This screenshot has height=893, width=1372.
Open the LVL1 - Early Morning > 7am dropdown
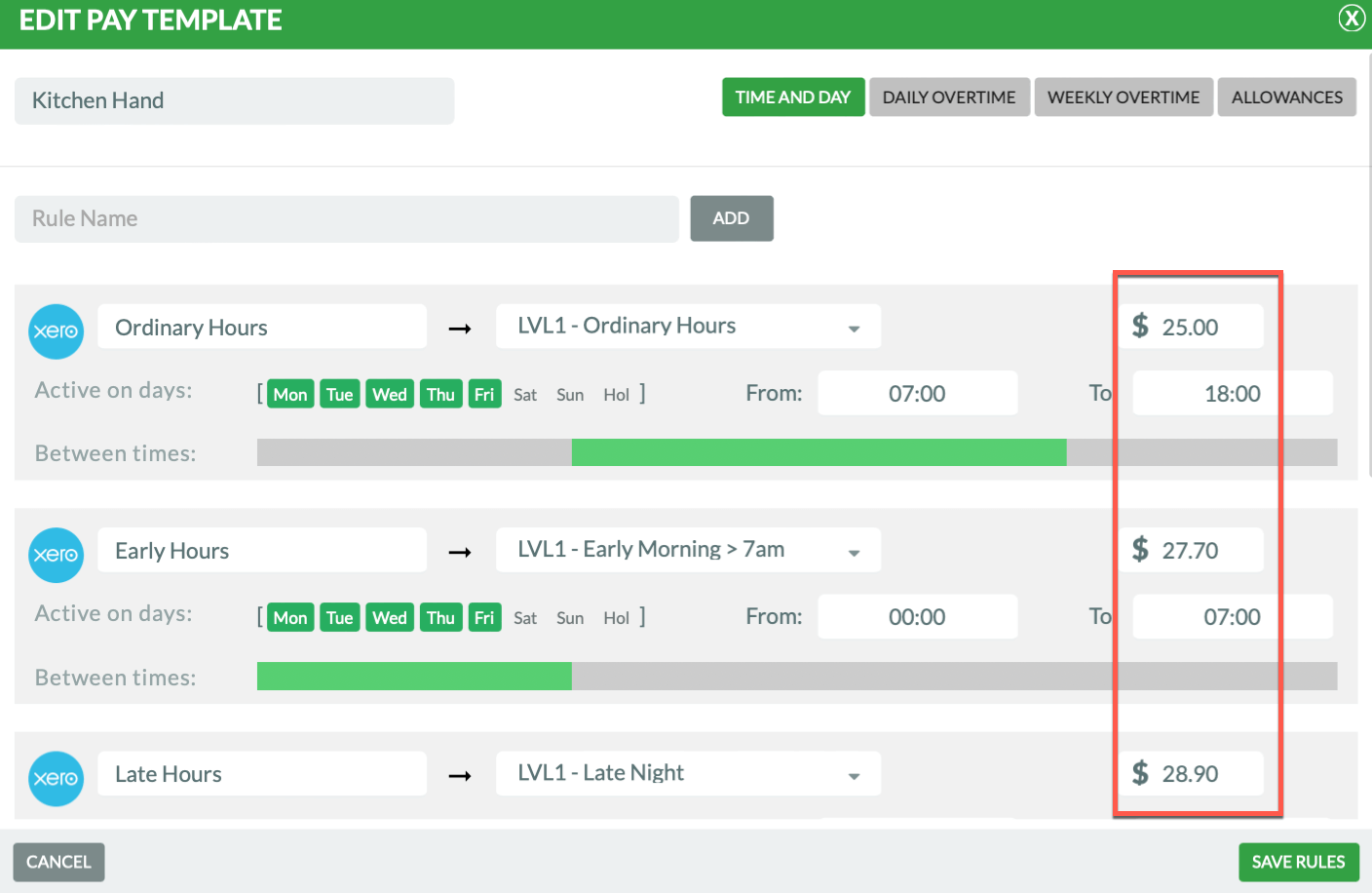688,550
